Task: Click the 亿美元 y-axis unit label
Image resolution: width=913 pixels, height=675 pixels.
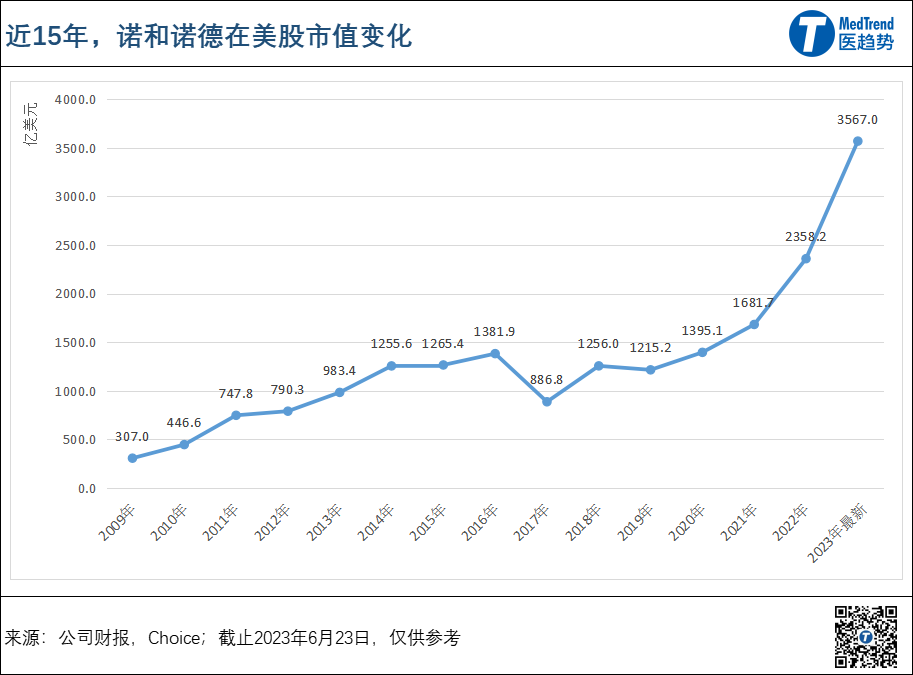Action: (30, 123)
